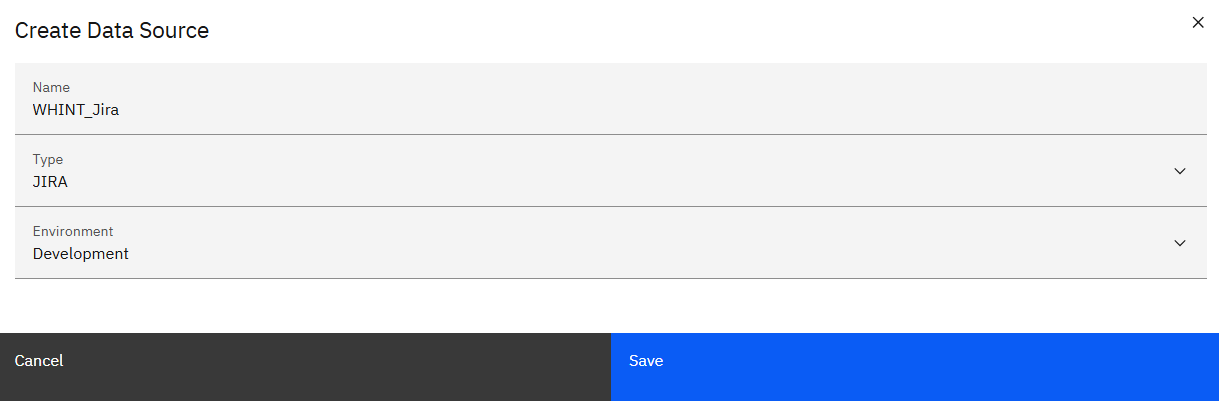Viewport: 1219px width, 401px height.
Task: Click the Environment field label
Action: 73,231
